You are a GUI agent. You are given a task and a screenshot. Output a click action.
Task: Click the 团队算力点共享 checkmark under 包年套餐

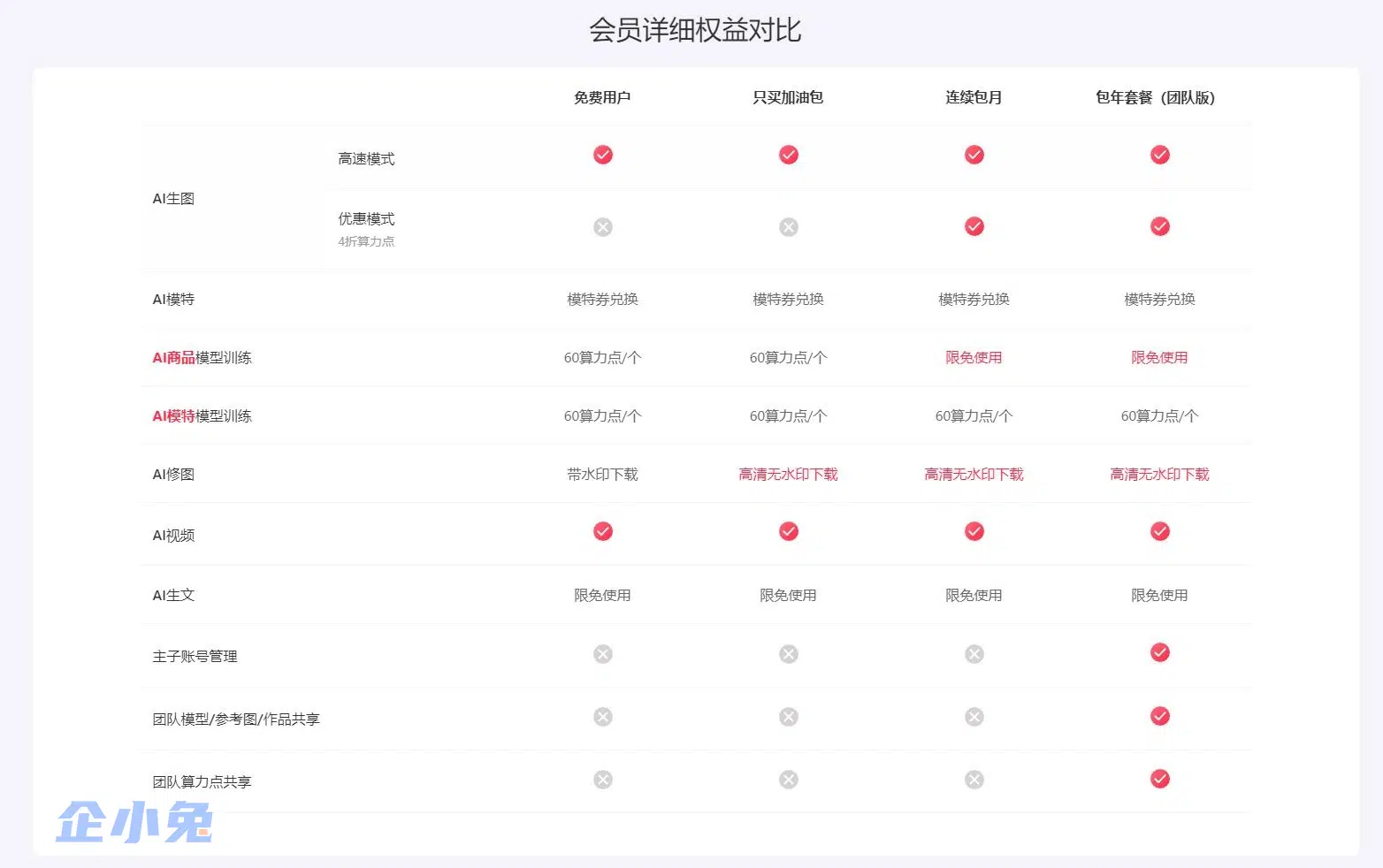[x=1160, y=779]
